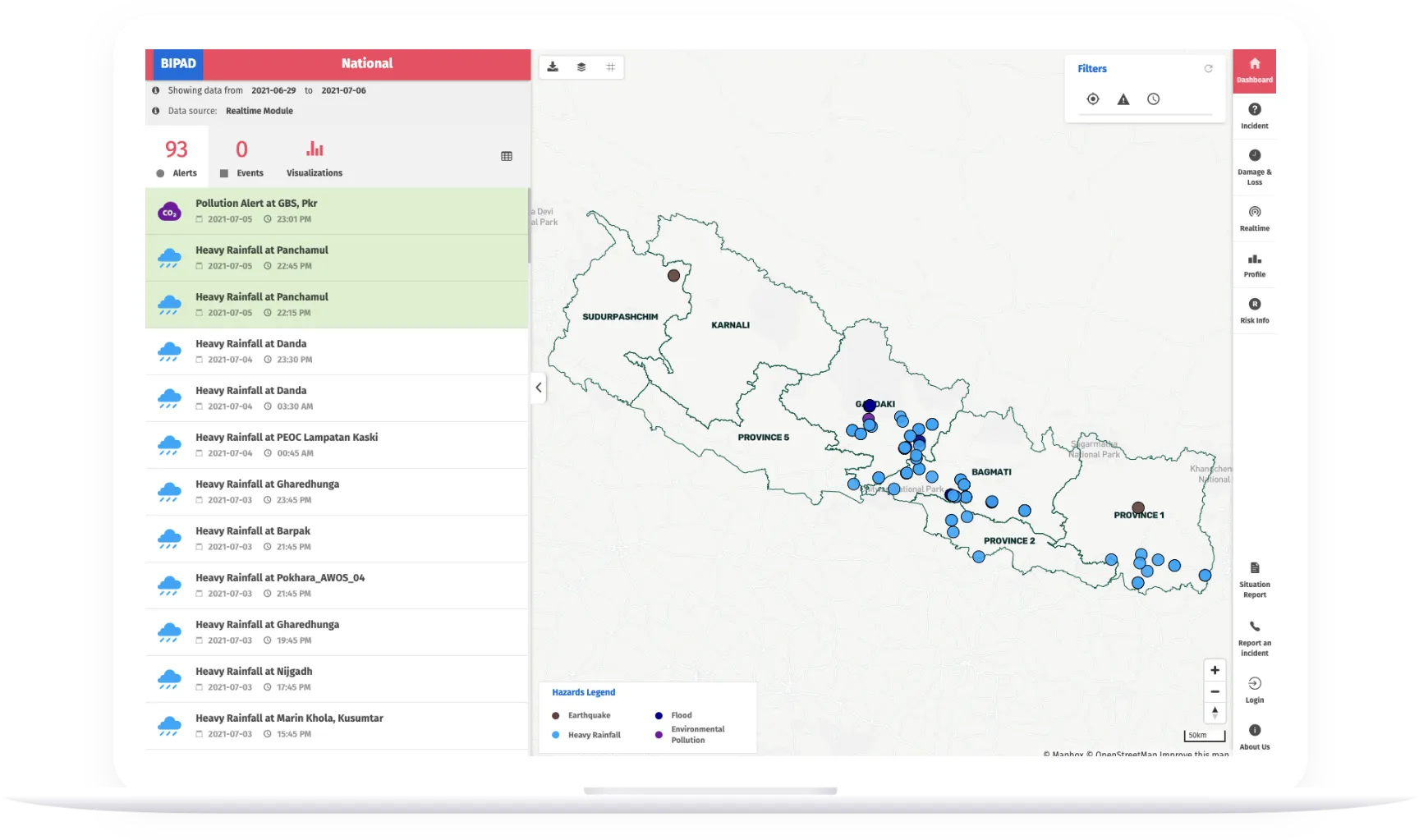
Task: Open the Situation Report link
Action: pyautogui.click(x=1254, y=579)
